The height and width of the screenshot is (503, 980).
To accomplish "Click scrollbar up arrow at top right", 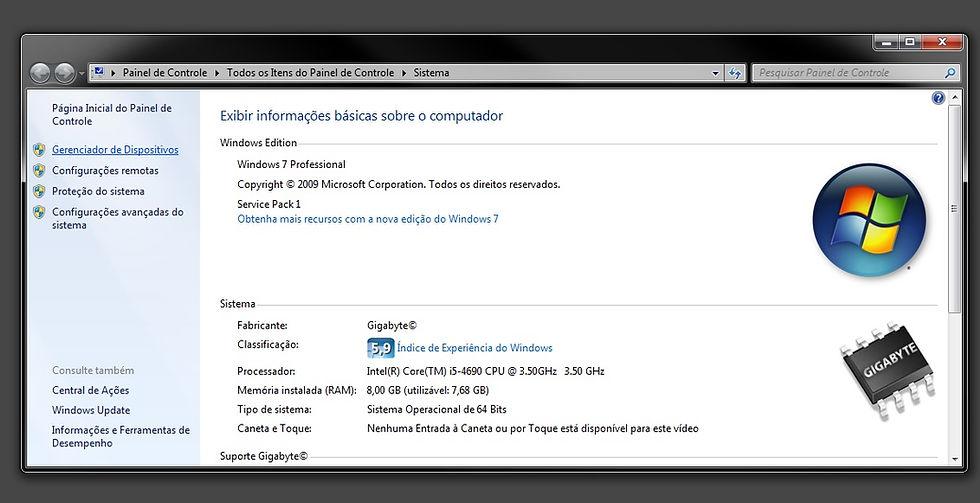I will [954, 97].
